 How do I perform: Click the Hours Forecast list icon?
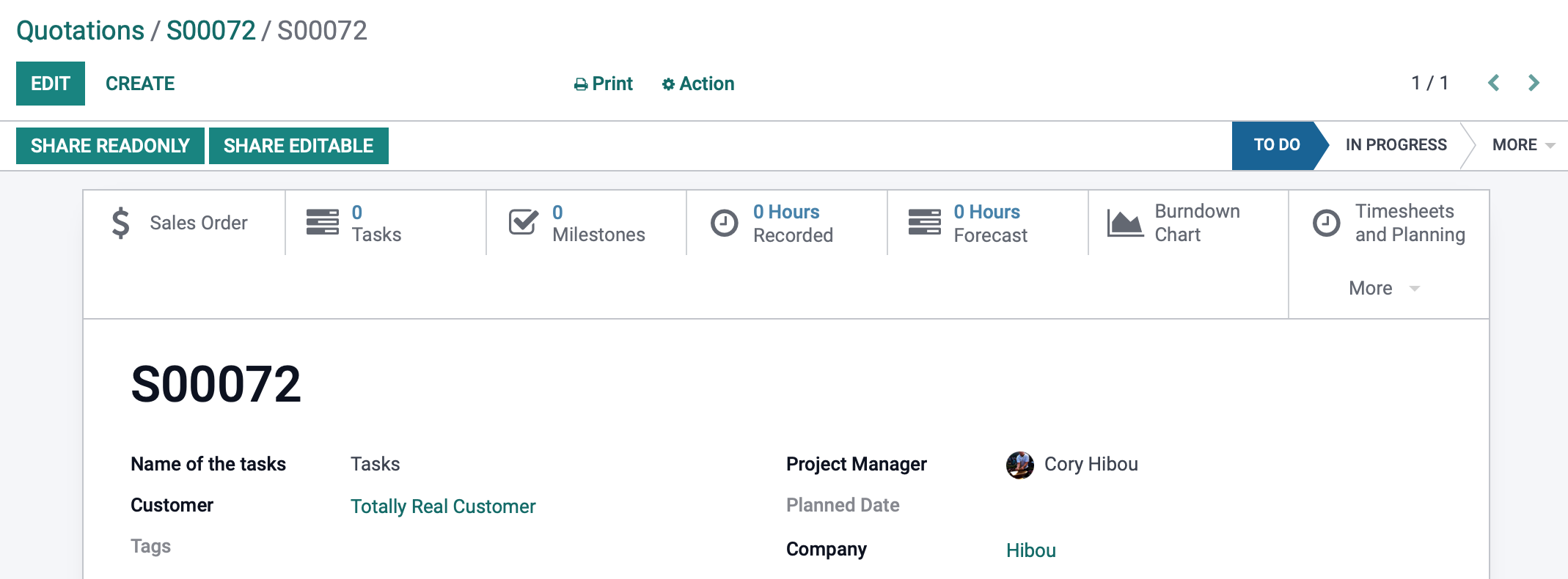(x=925, y=222)
